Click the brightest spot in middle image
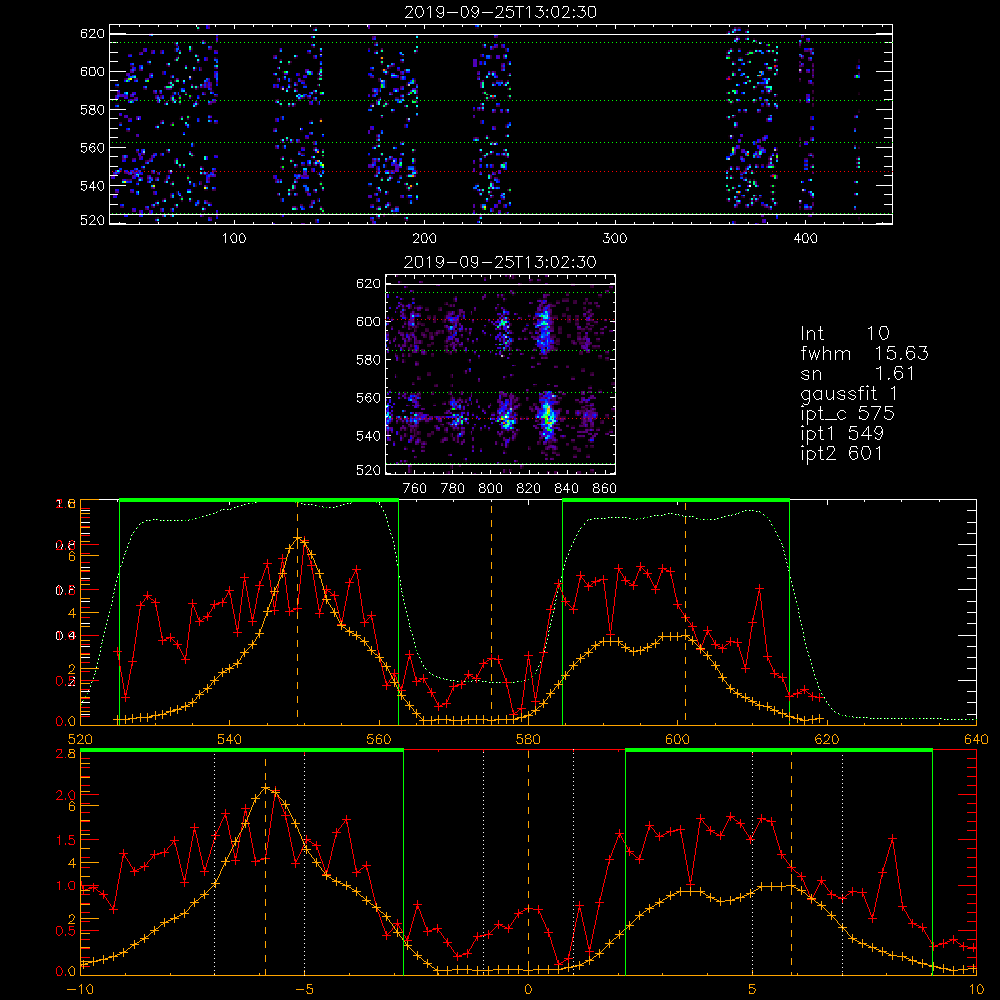 (547, 416)
